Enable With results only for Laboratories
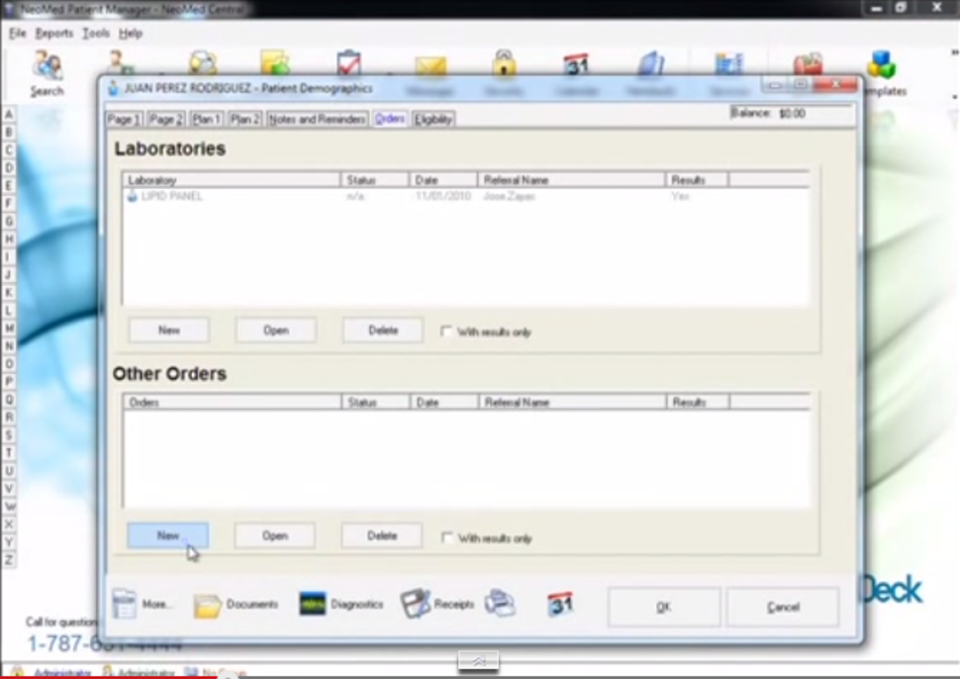Viewport: 960px width, 679px height. click(446, 332)
